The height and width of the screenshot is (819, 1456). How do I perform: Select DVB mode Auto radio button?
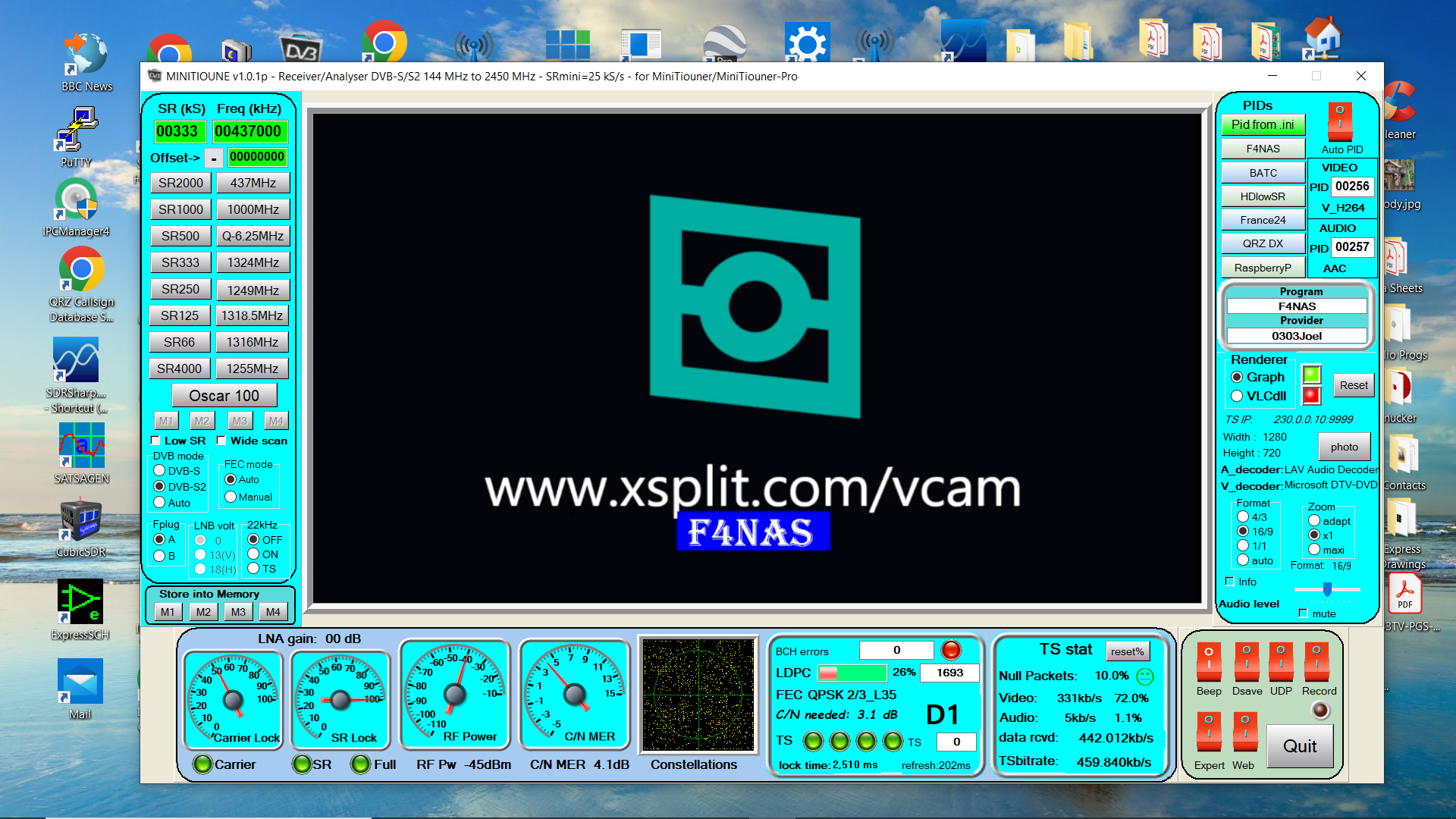click(x=159, y=502)
